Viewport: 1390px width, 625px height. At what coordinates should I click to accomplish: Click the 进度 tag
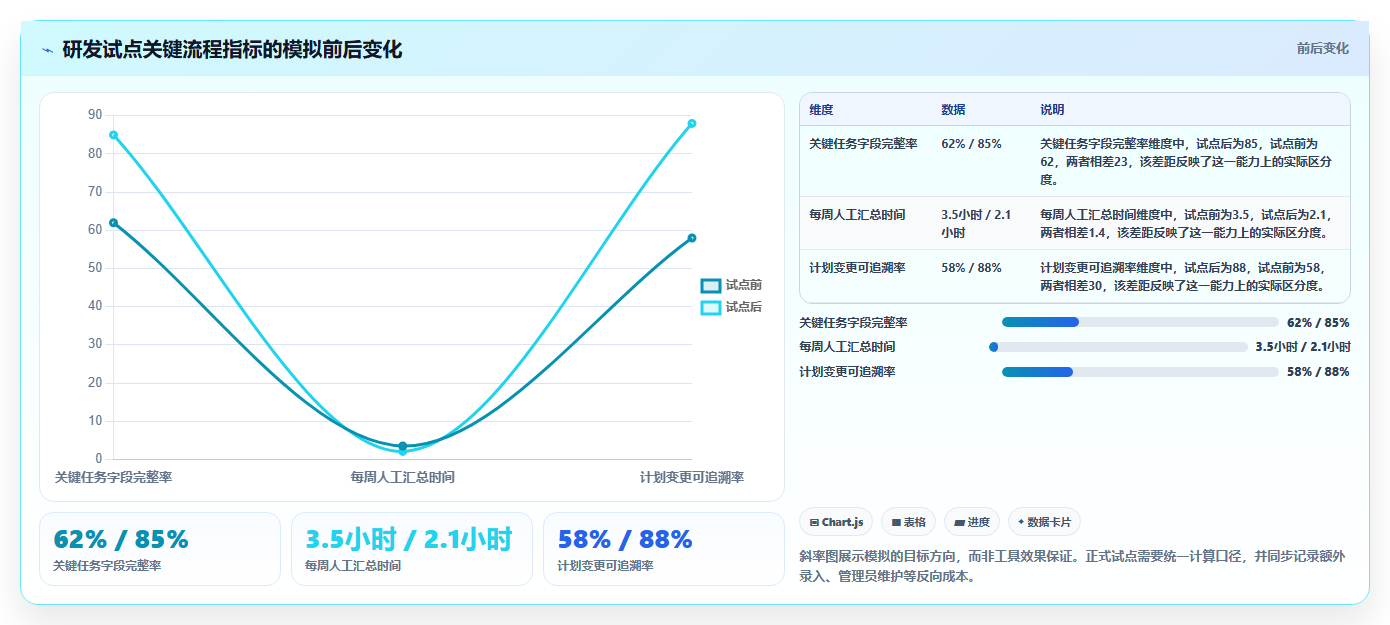pyautogui.click(x=972, y=522)
